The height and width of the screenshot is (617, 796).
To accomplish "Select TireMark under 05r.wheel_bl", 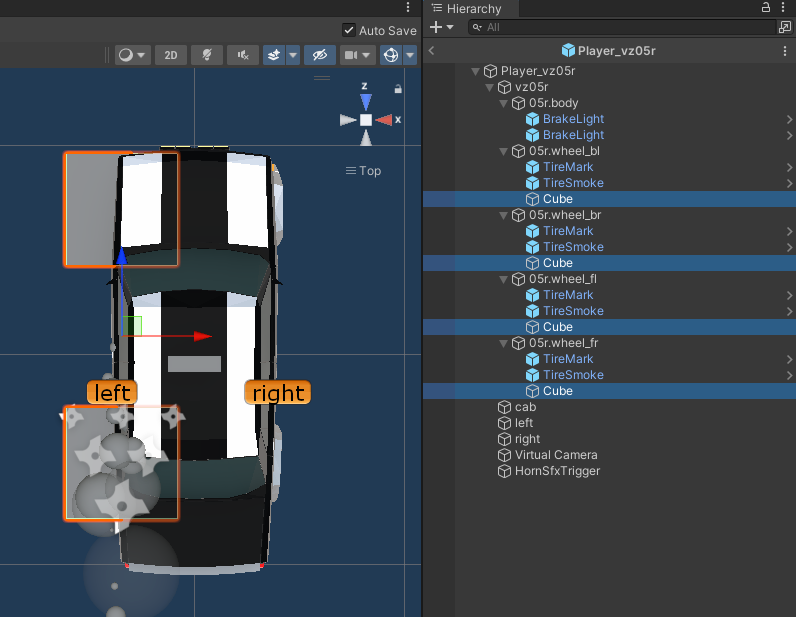I will (568, 167).
